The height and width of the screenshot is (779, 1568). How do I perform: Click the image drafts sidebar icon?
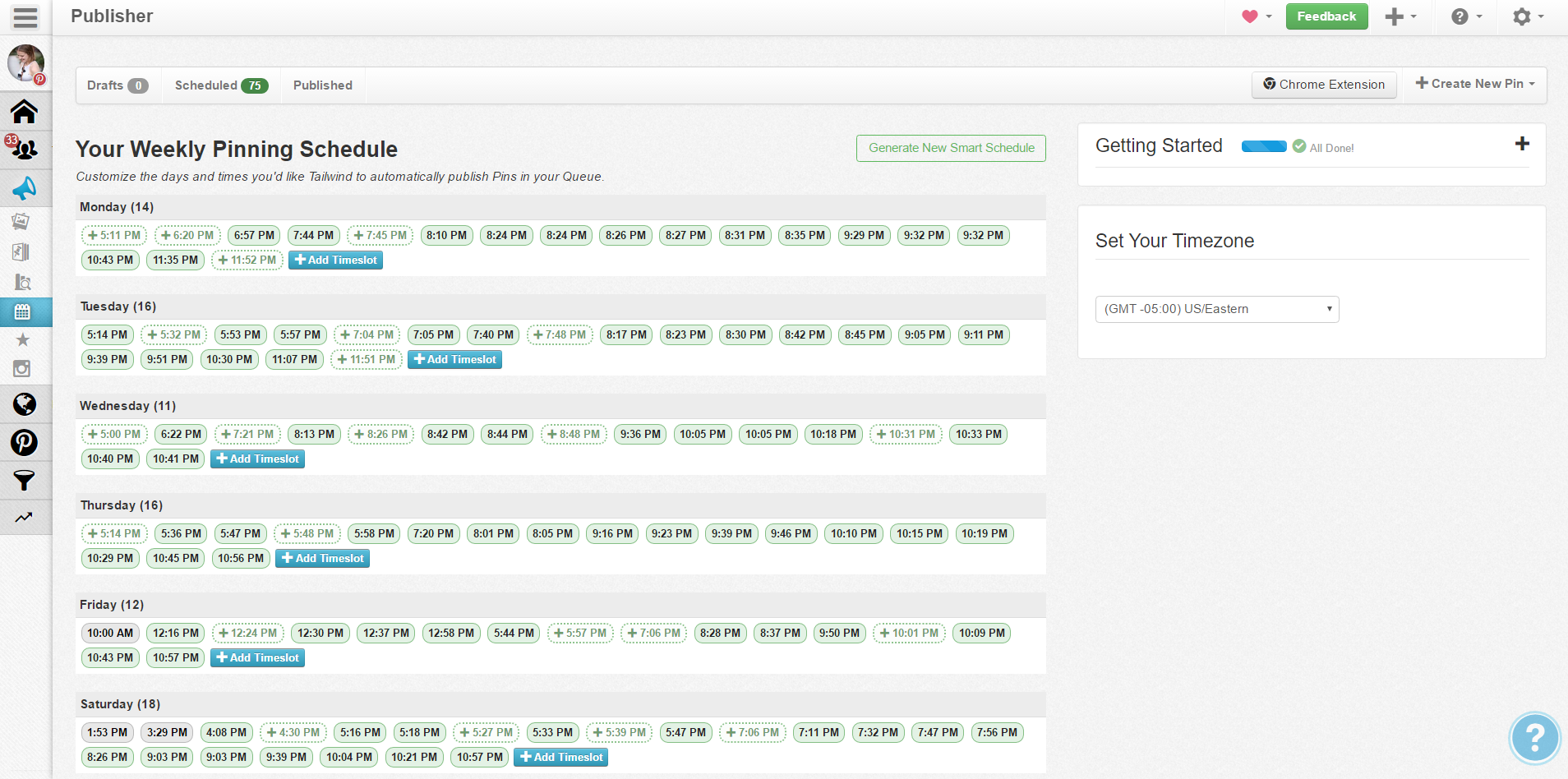pyautogui.click(x=21, y=221)
